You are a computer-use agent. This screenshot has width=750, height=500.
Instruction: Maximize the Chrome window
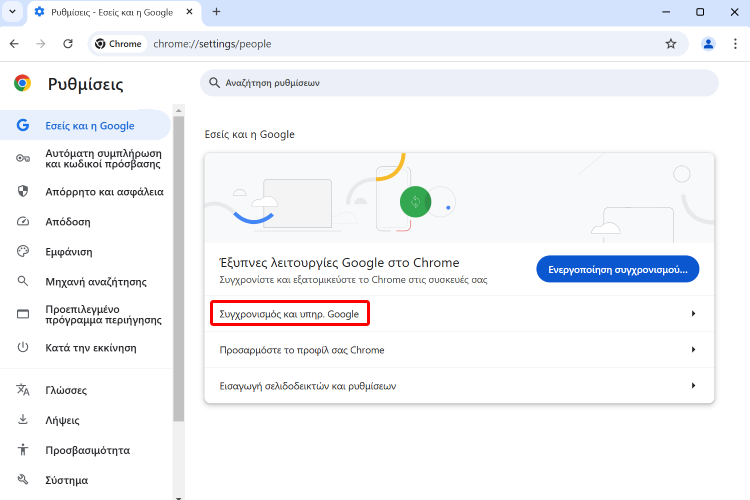700,12
